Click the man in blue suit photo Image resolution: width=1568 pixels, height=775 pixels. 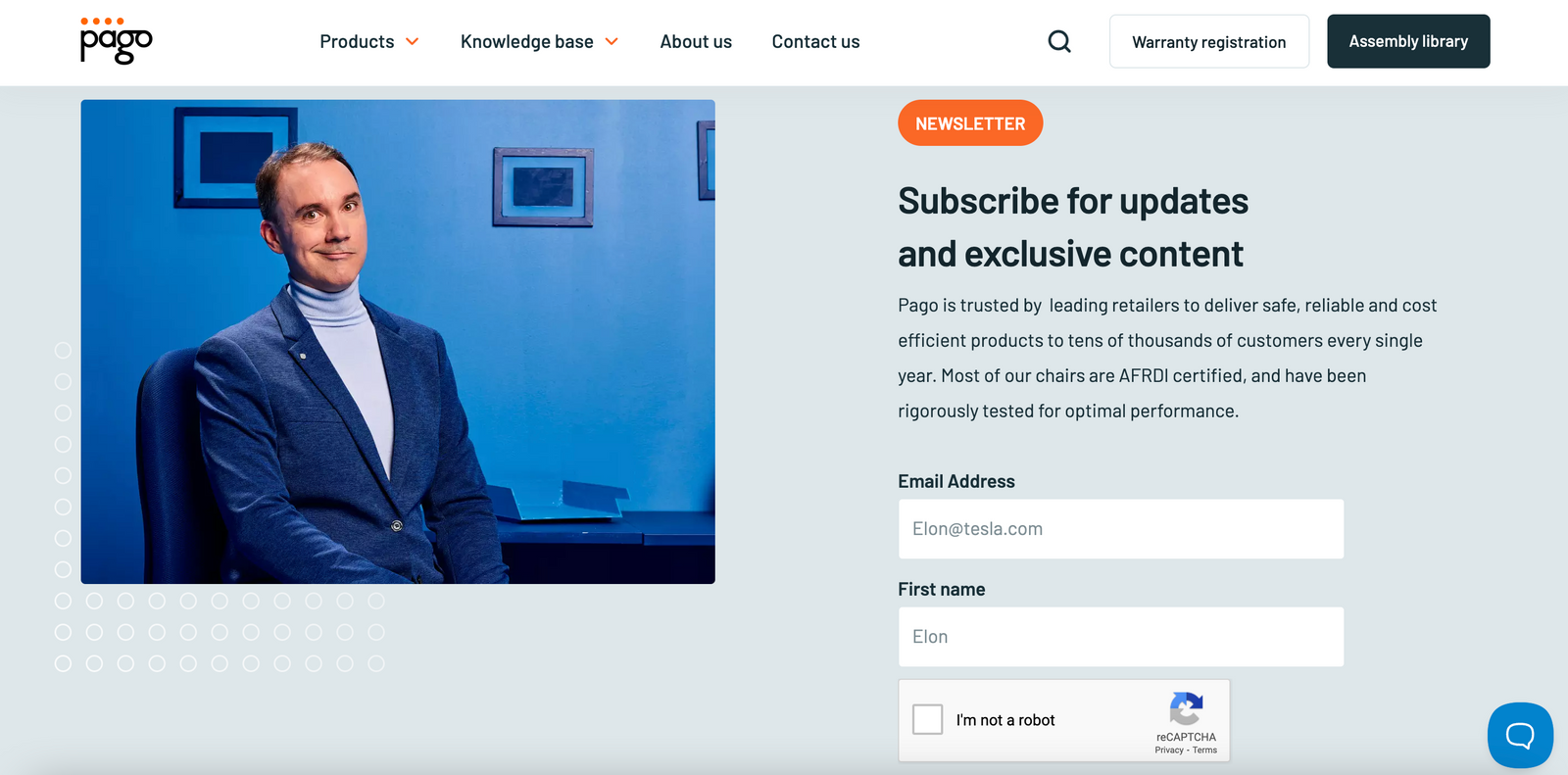398,342
